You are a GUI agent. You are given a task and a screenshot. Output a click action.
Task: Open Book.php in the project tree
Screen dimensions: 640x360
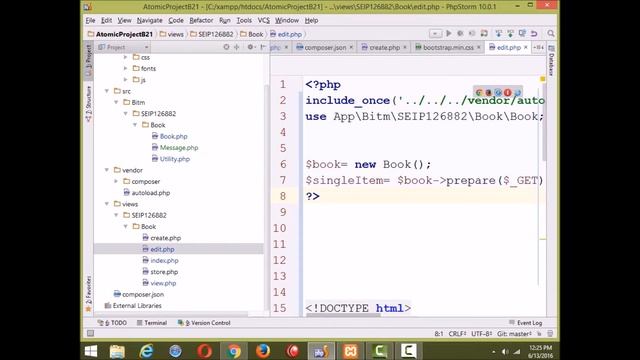tap(173, 136)
